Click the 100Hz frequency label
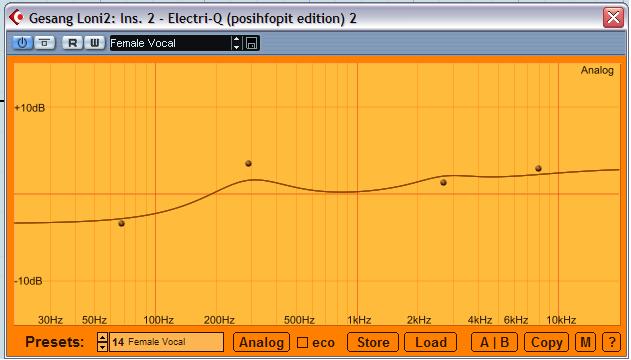Viewport: 631px width, 360px height. click(159, 320)
